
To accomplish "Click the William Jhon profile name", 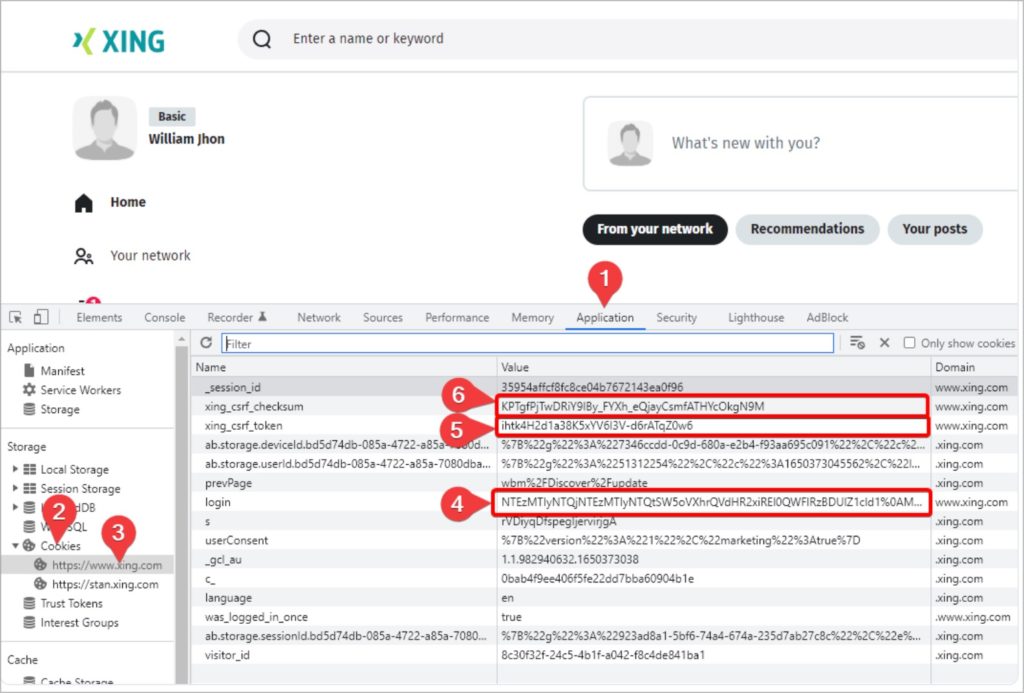I will tap(186, 139).
